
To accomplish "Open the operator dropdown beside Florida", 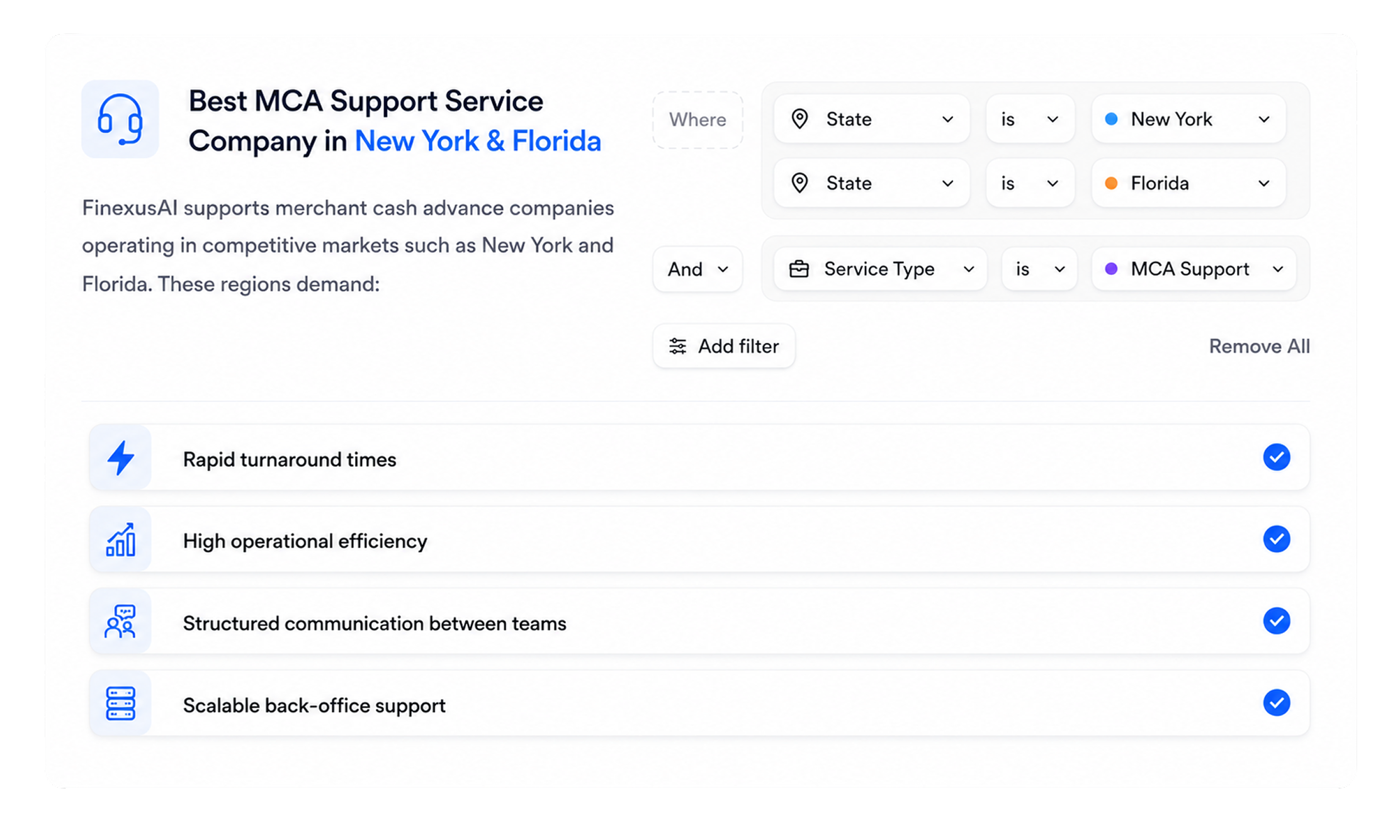I will (x=1030, y=183).
